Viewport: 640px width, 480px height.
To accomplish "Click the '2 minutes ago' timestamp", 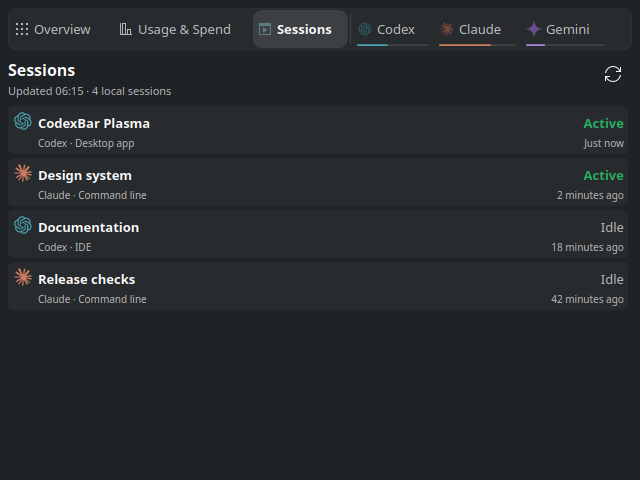I will tap(590, 195).
